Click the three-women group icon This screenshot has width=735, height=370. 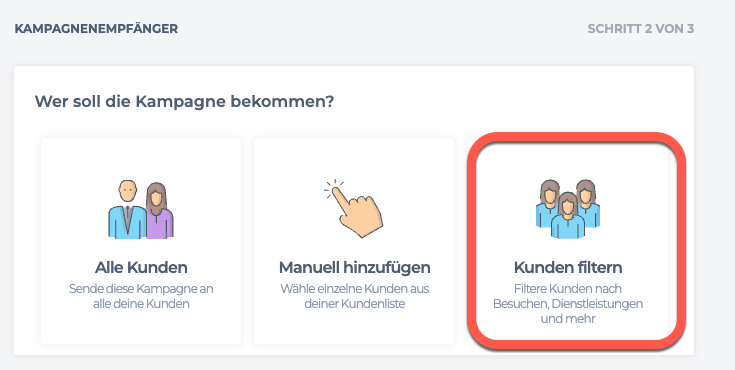click(568, 209)
